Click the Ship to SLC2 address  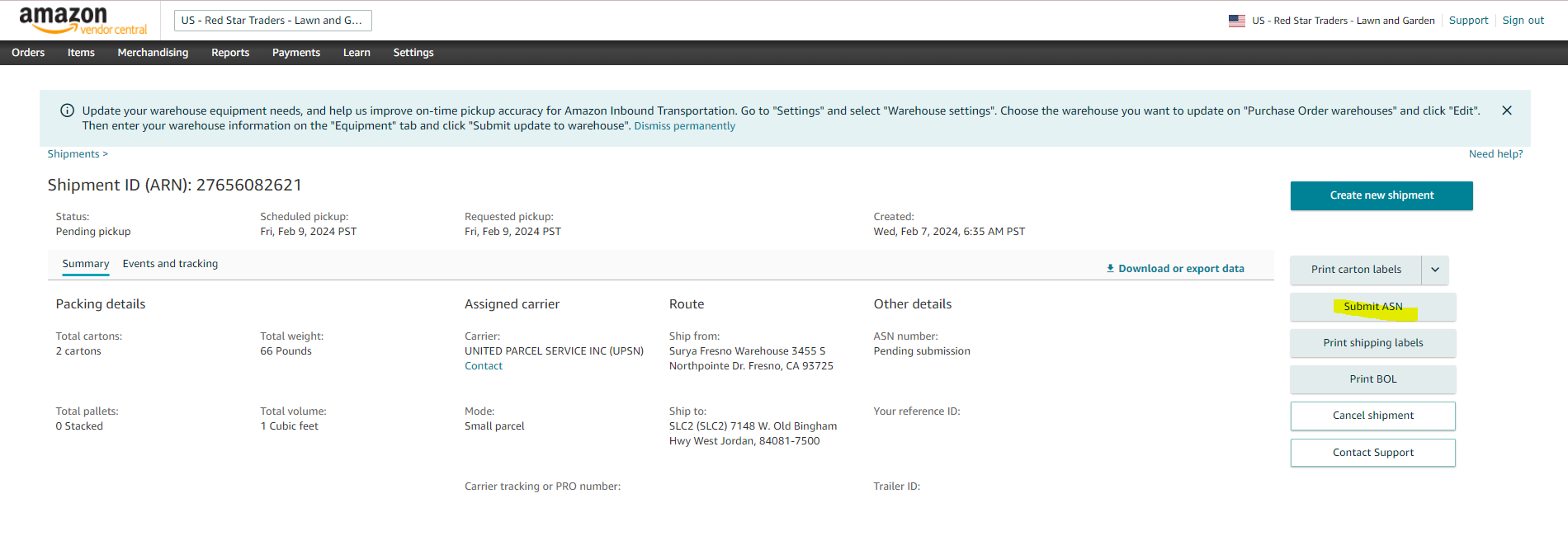pyautogui.click(x=753, y=434)
